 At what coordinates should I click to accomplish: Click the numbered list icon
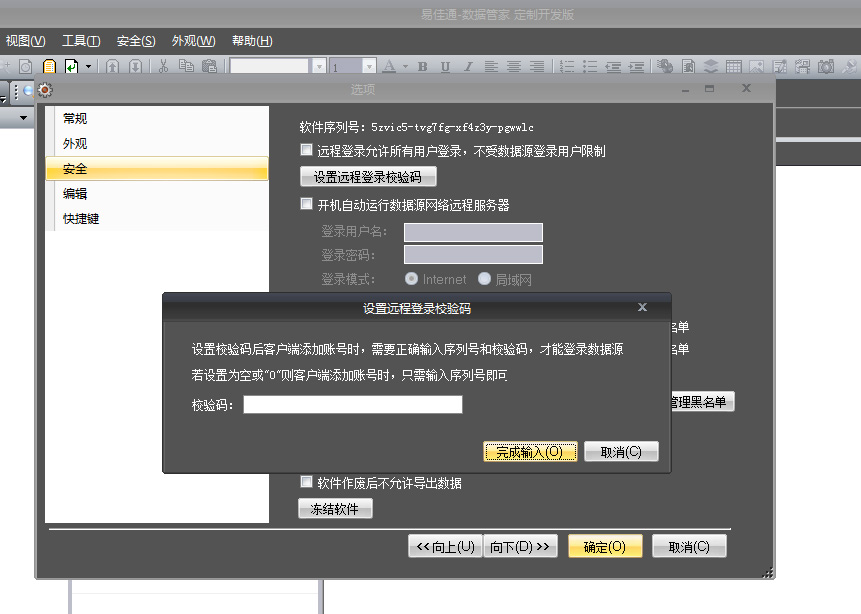click(567, 66)
